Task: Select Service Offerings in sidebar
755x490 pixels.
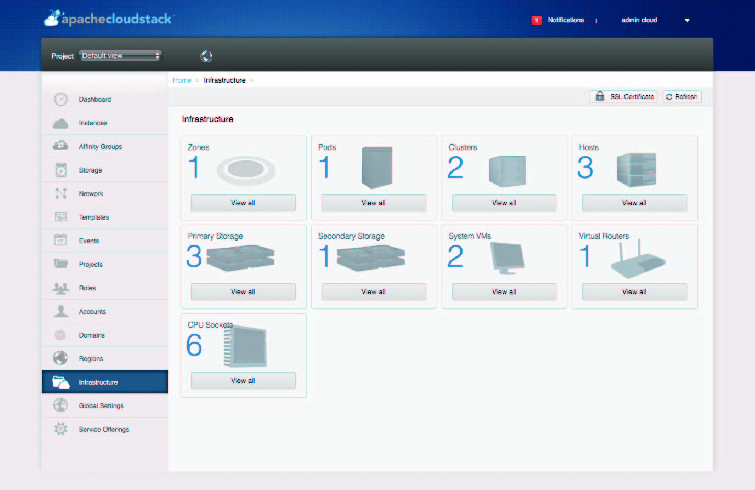Action: [x=104, y=429]
